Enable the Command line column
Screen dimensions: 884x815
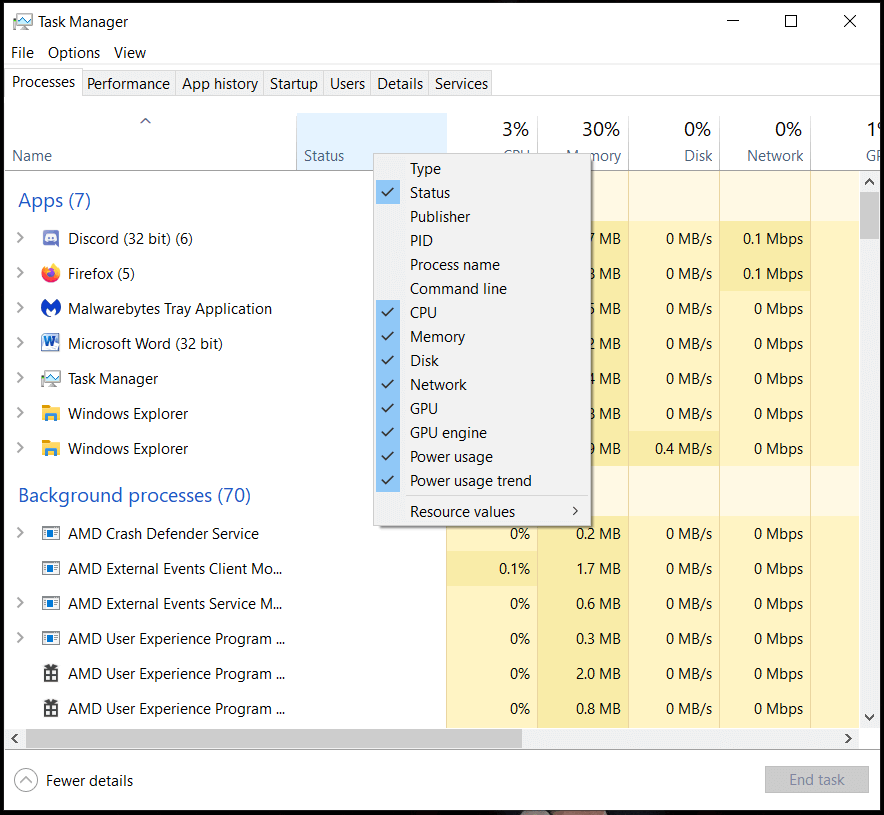pyautogui.click(x=482, y=289)
